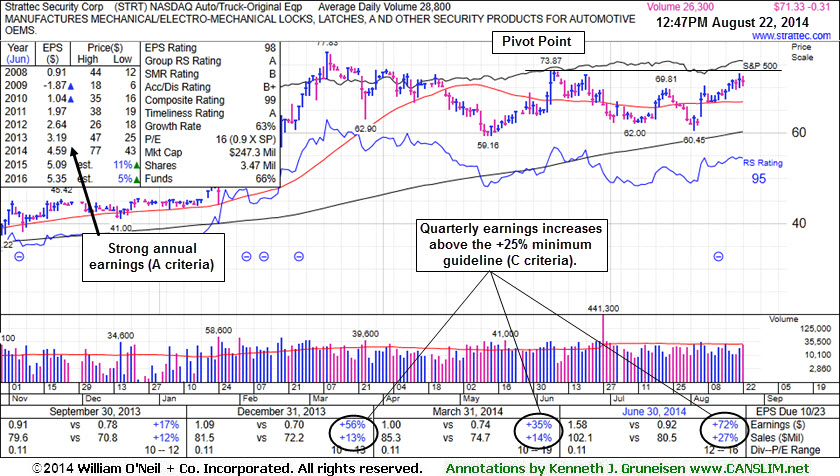Screen dimensions: 840x476
Task: Click the Strattec Security Corp company name
Action: pos(54,7)
